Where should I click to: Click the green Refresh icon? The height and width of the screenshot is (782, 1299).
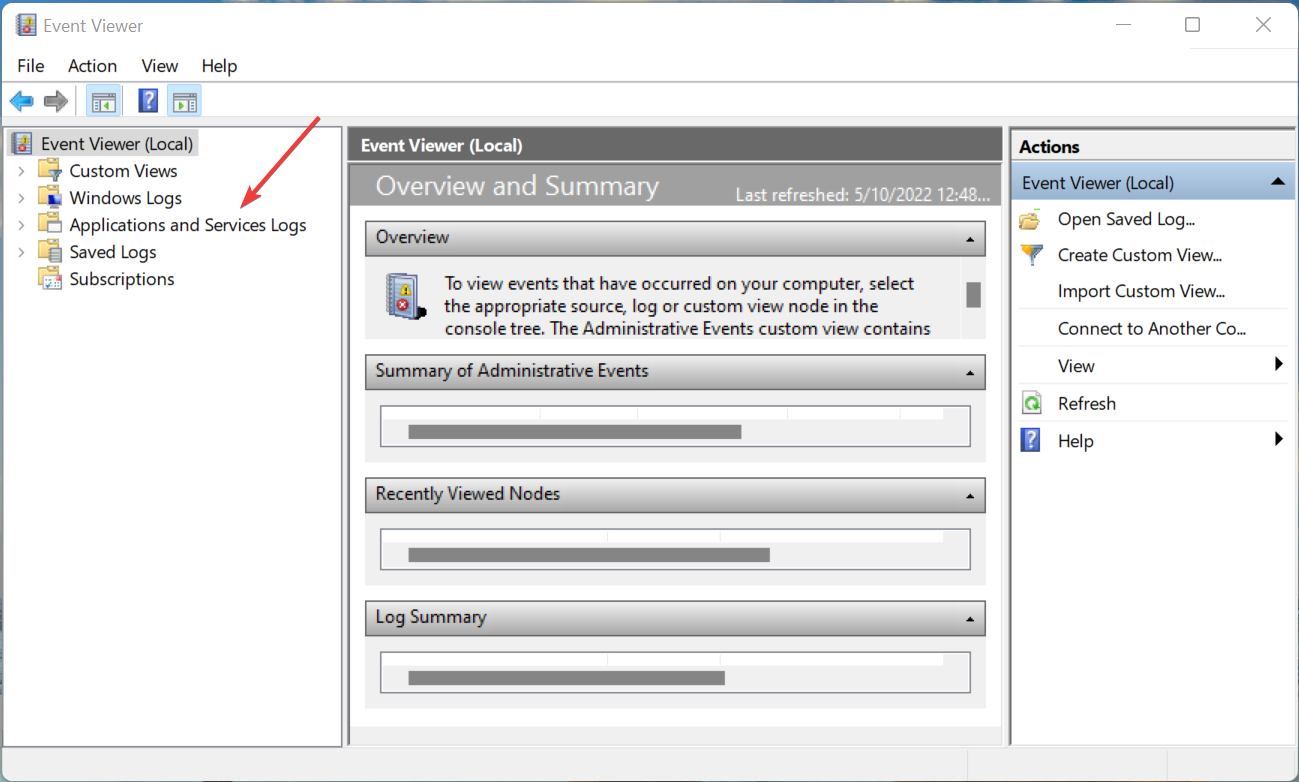1031,404
